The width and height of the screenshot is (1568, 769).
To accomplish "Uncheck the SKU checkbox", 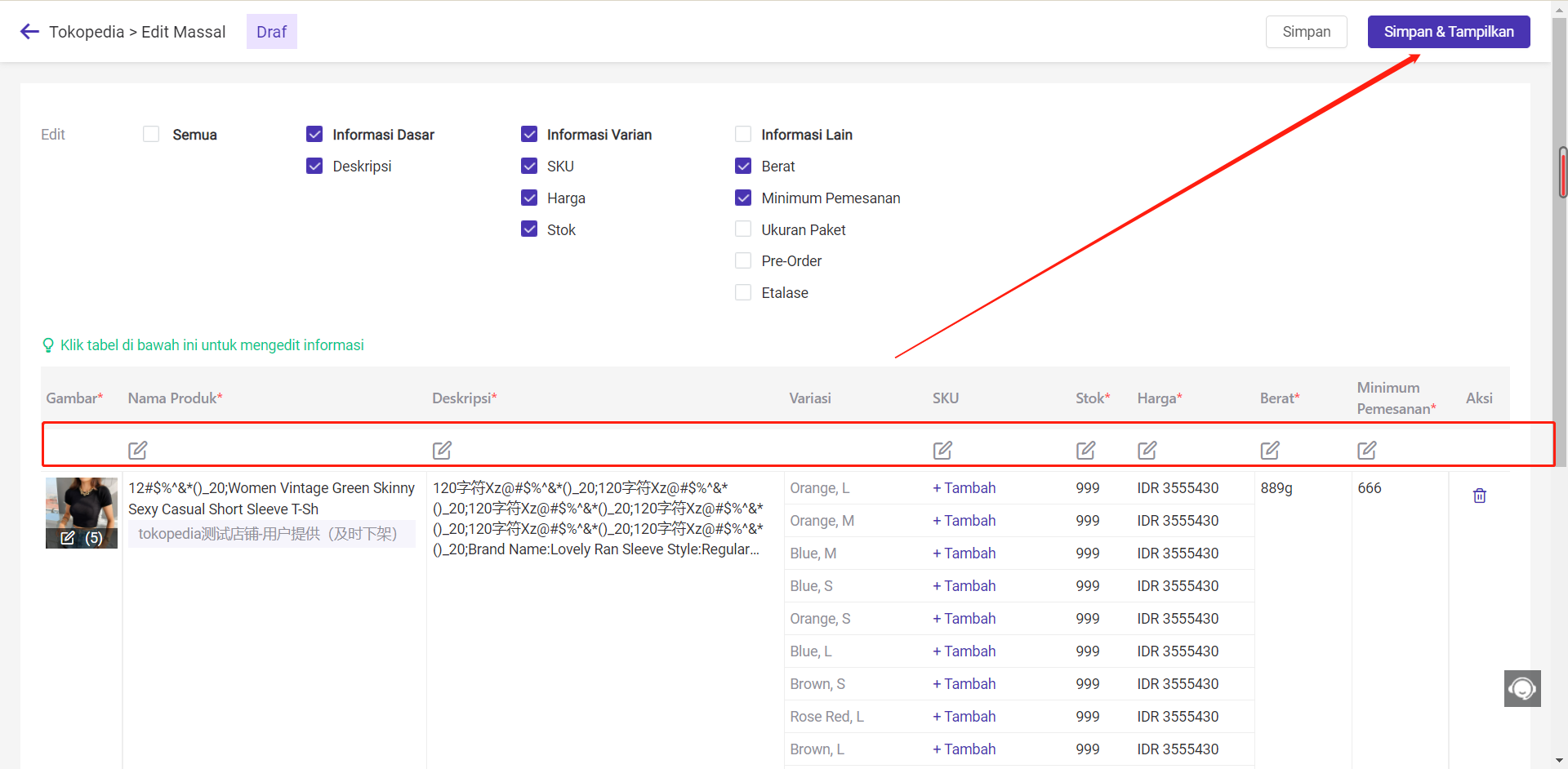I will 529,166.
